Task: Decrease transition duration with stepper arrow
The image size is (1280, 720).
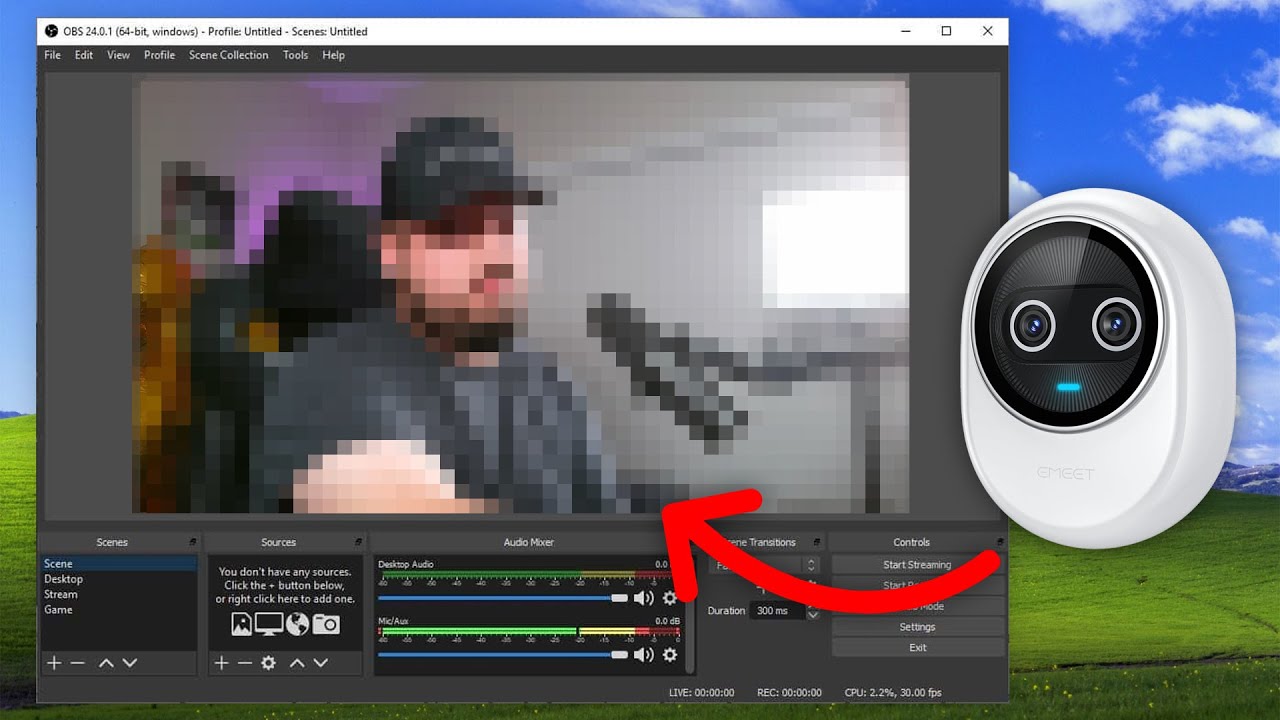Action: click(x=812, y=615)
